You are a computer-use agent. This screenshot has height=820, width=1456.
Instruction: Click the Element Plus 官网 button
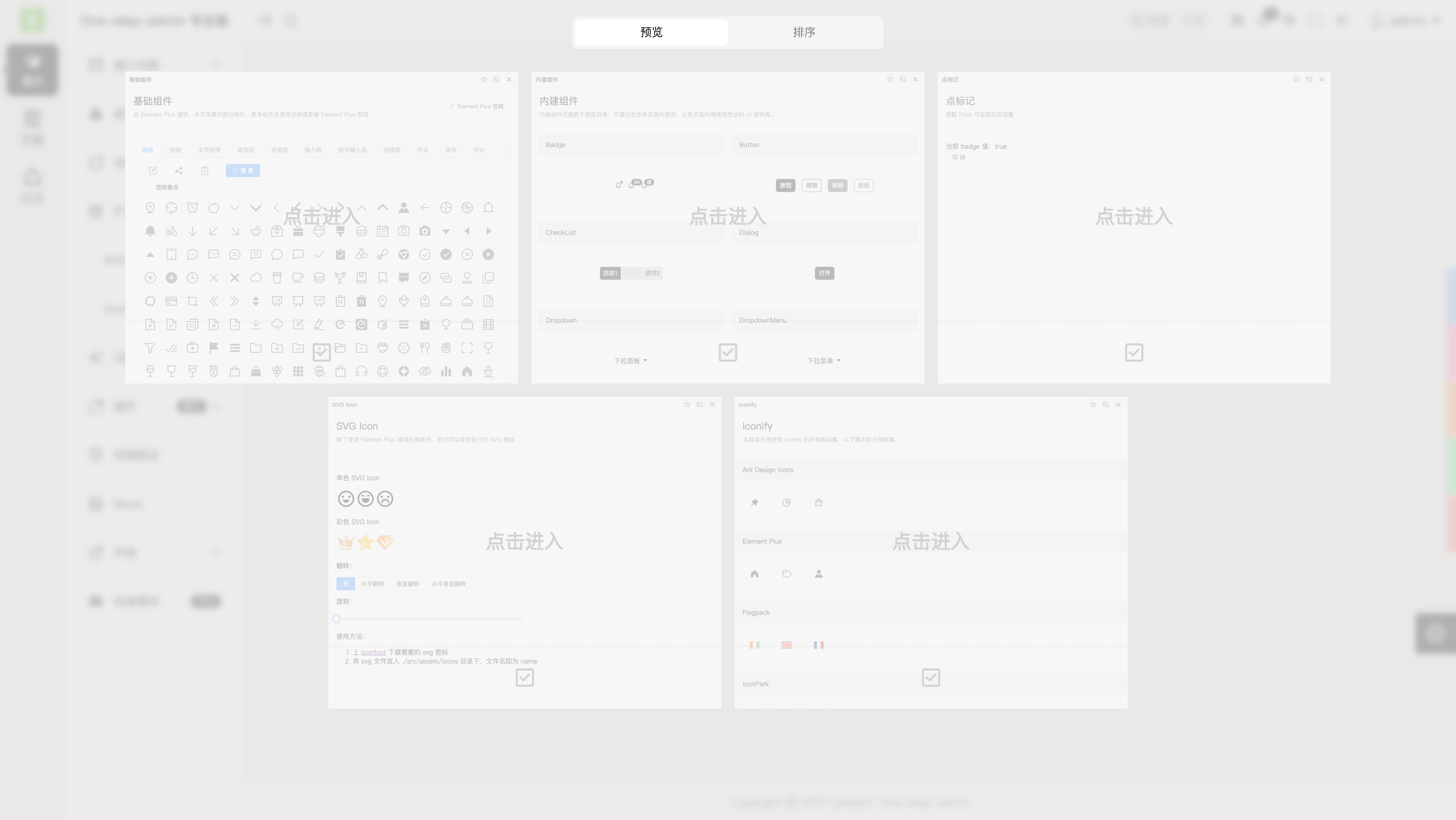coord(476,106)
